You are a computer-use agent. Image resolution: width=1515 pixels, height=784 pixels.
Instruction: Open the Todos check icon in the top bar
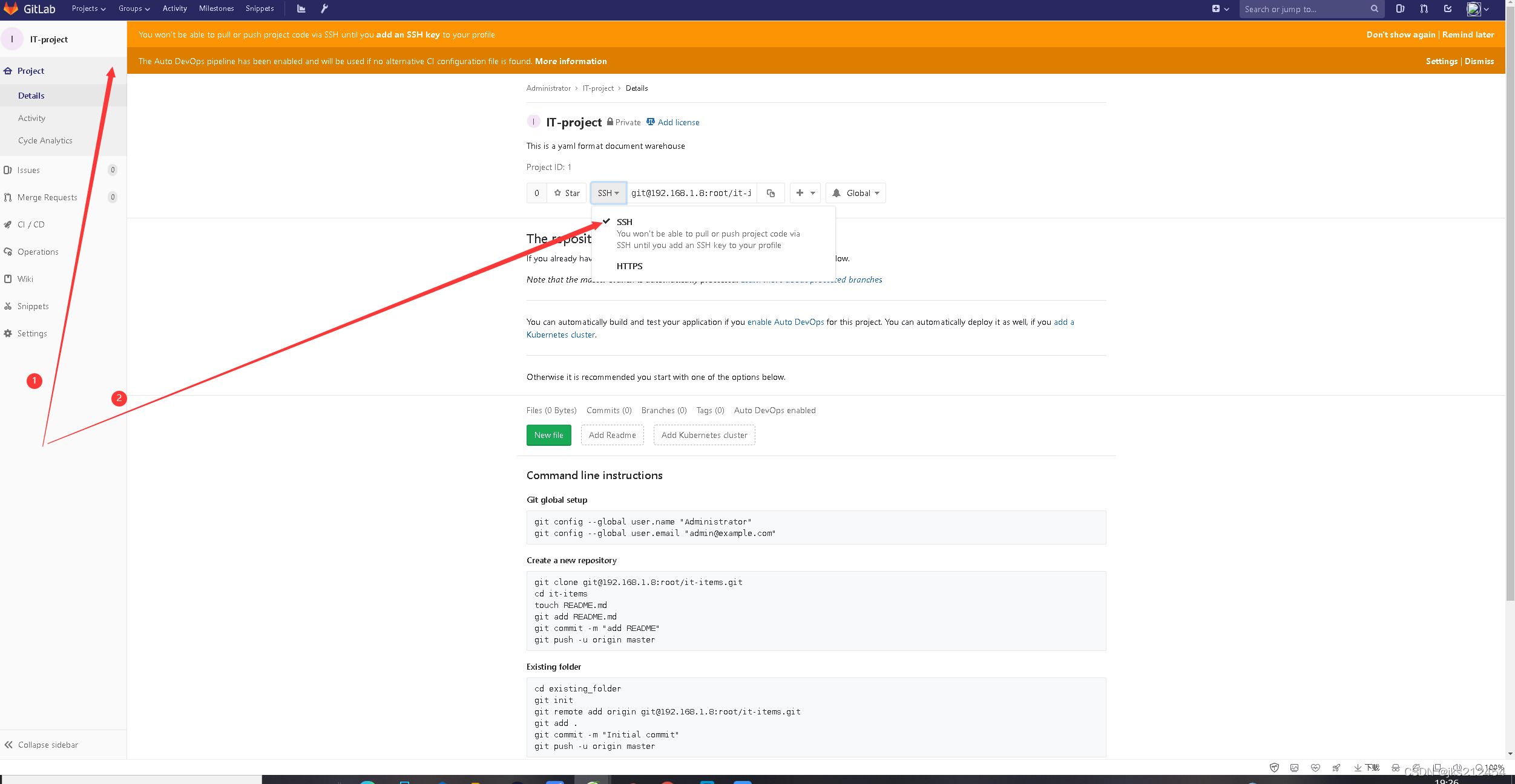(x=1447, y=8)
